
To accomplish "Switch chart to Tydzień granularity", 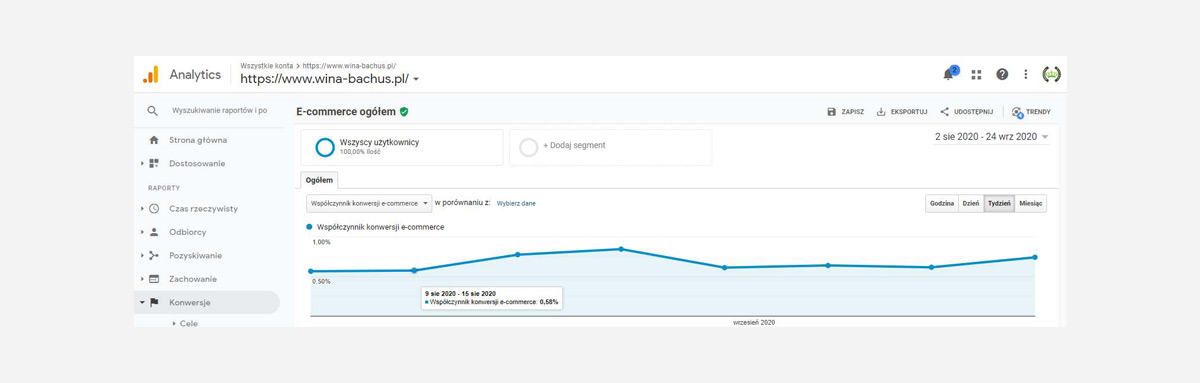I will [x=999, y=203].
